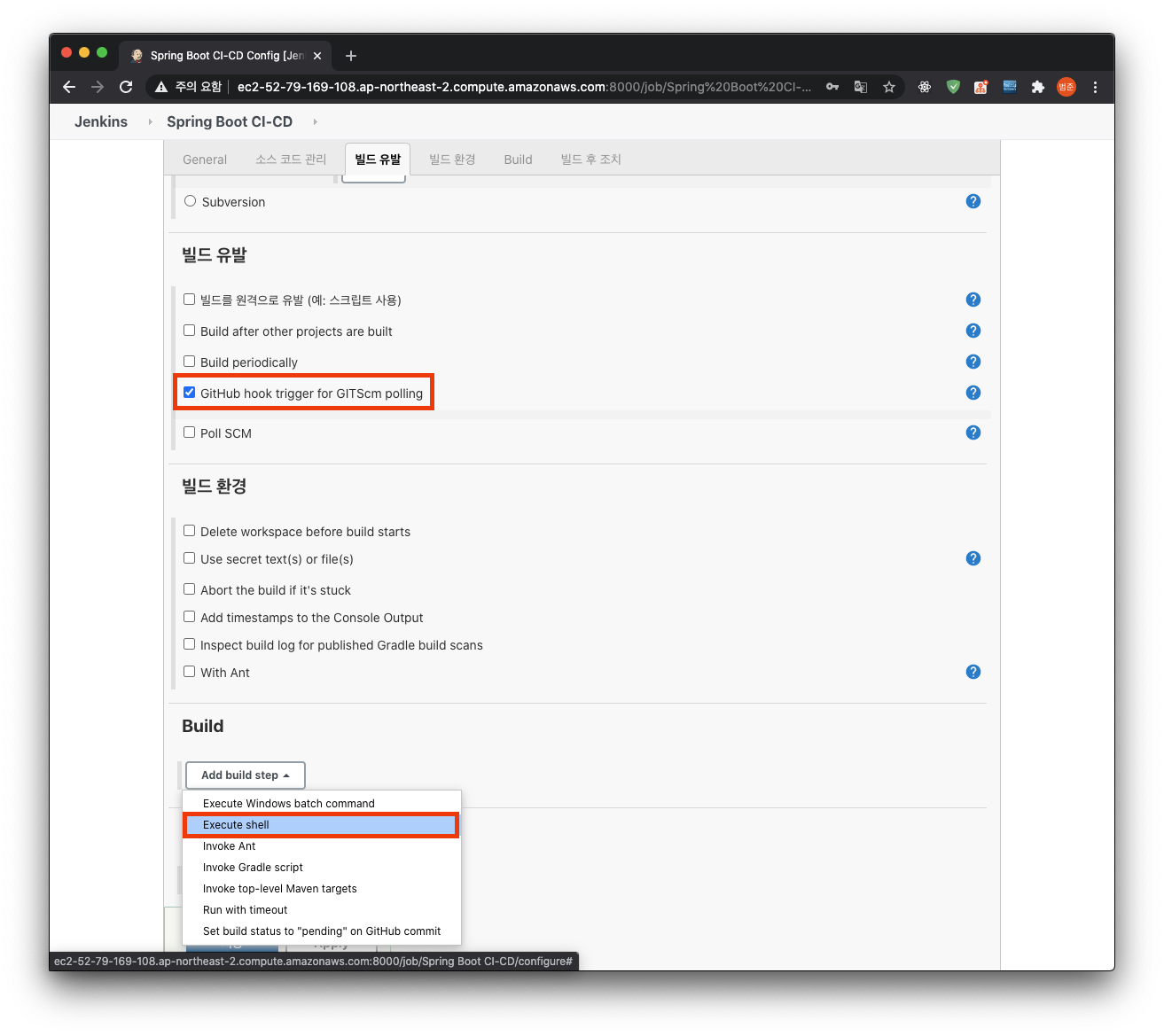Choose Execute shell build step
The image size is (1164, 1036).
(x=321, y=825)
